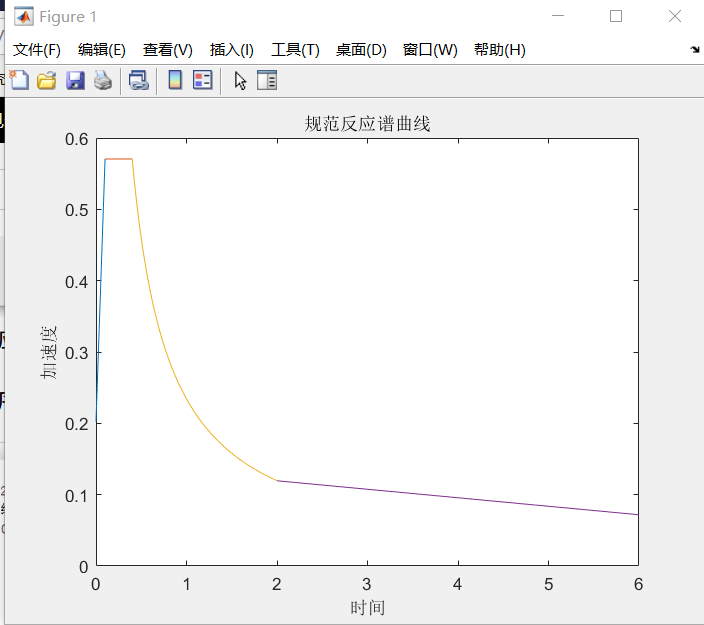Open the 查看(V) menu
The width and height of the screenshot is (704, 625).
(x=168, y=50)
